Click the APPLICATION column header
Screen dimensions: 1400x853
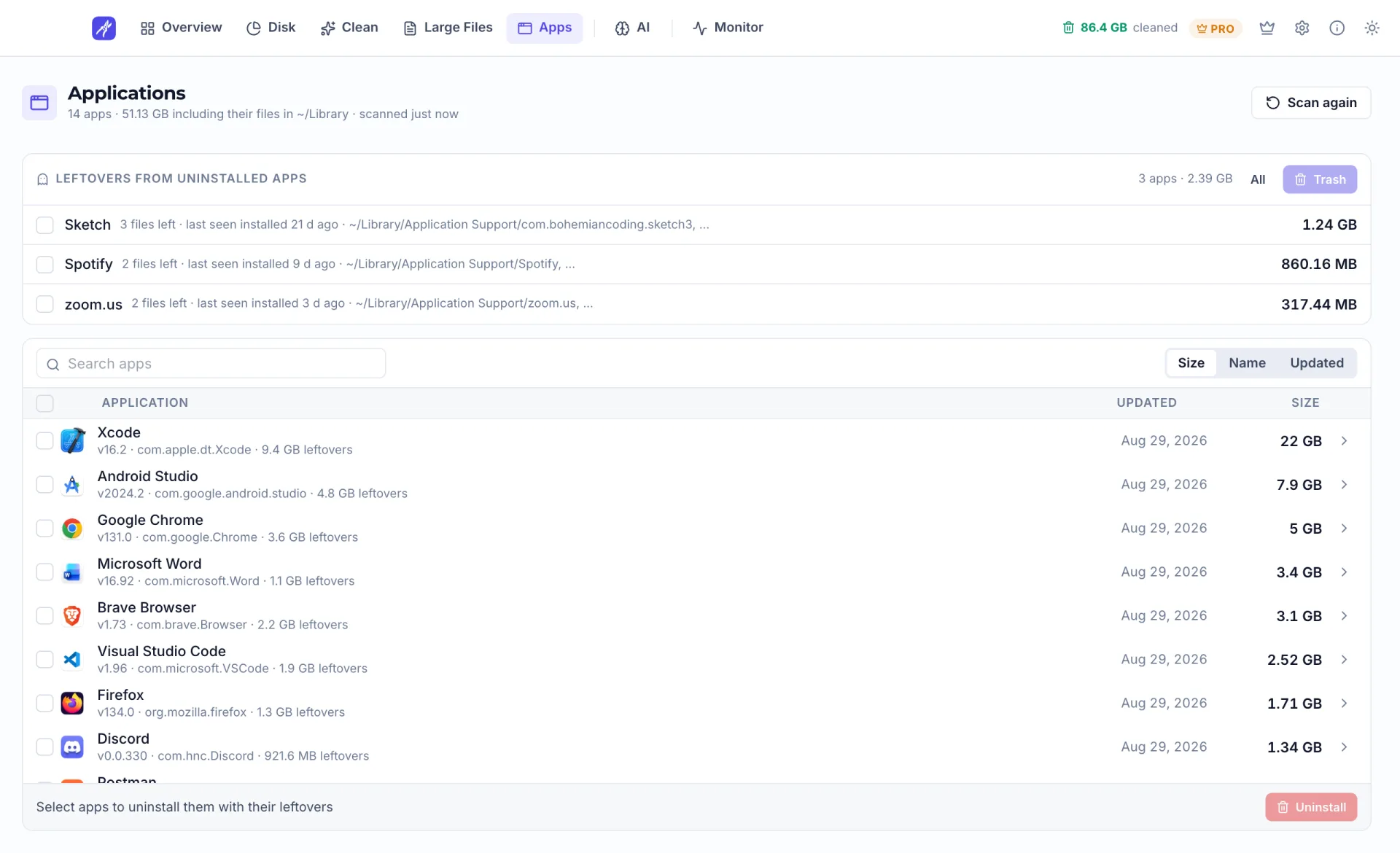pos(145,402)
